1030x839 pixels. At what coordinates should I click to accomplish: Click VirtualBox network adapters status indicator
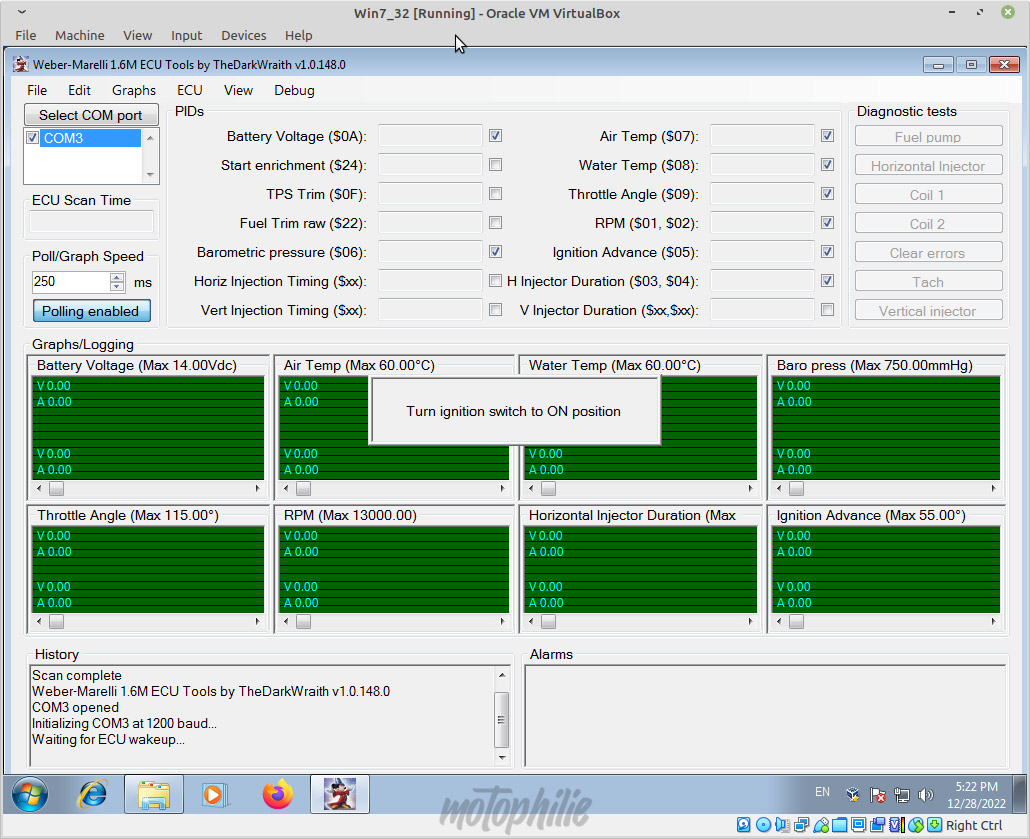tap(801, 825)
